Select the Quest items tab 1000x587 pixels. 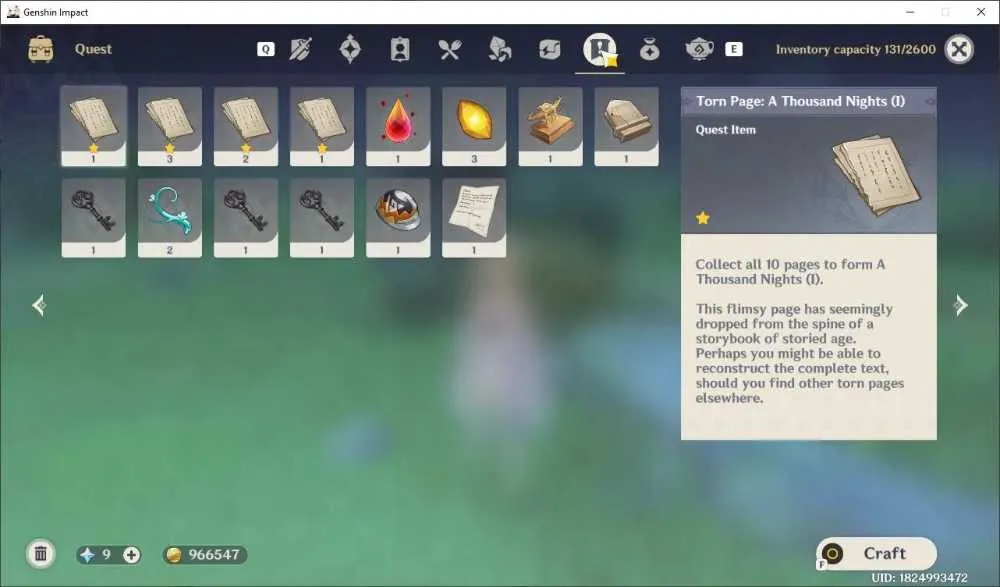(599, 50)
